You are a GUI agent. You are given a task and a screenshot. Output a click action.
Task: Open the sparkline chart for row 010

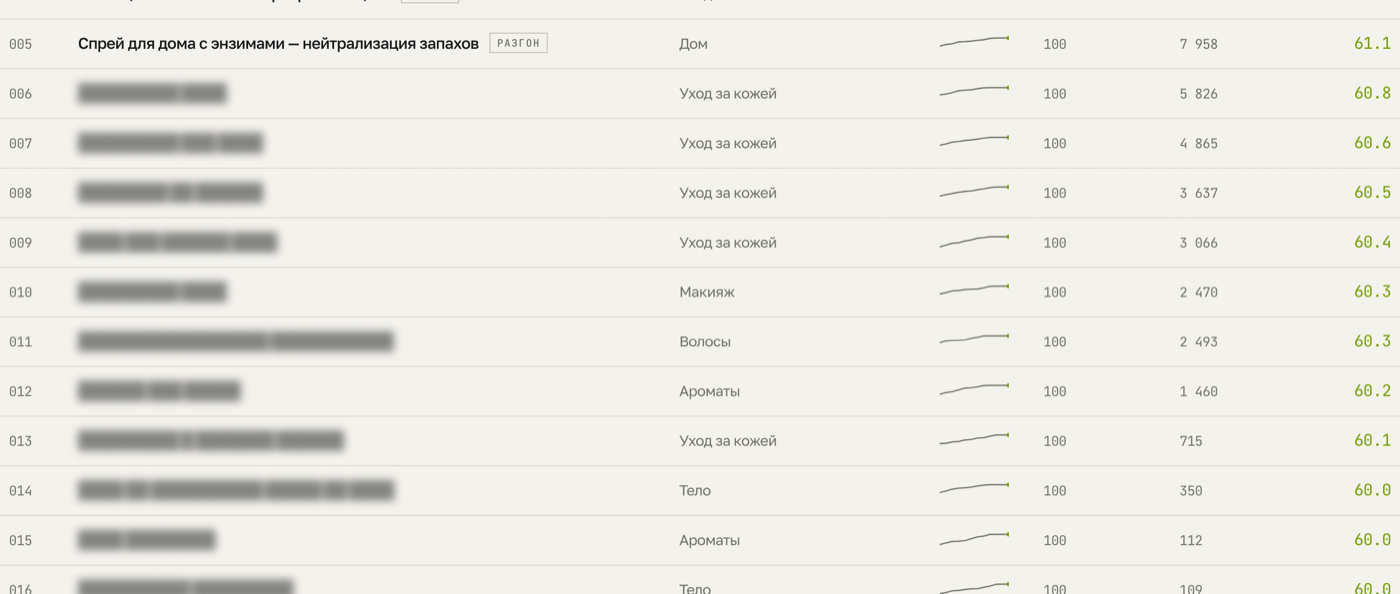pyautogui.click(x=974, y=290)
